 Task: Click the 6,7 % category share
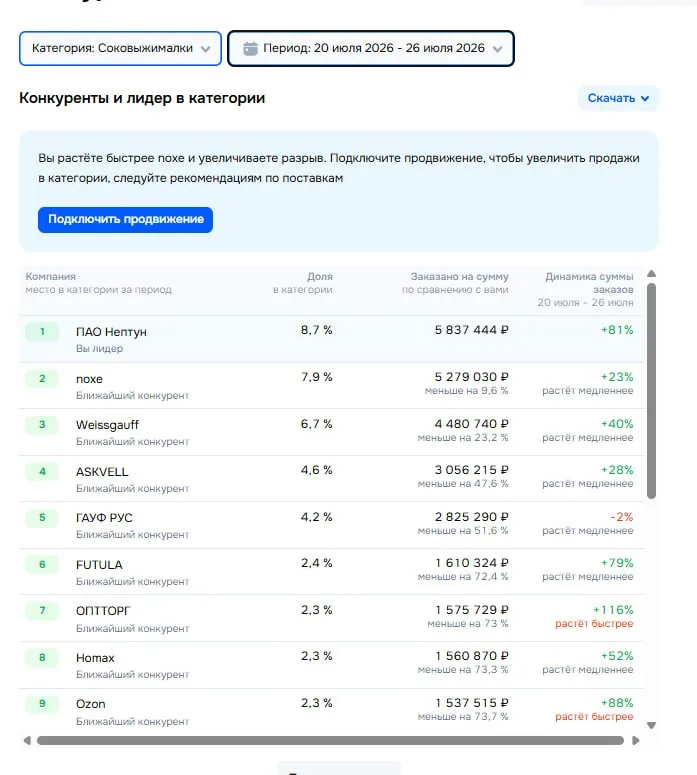click(x=316, y=424)
